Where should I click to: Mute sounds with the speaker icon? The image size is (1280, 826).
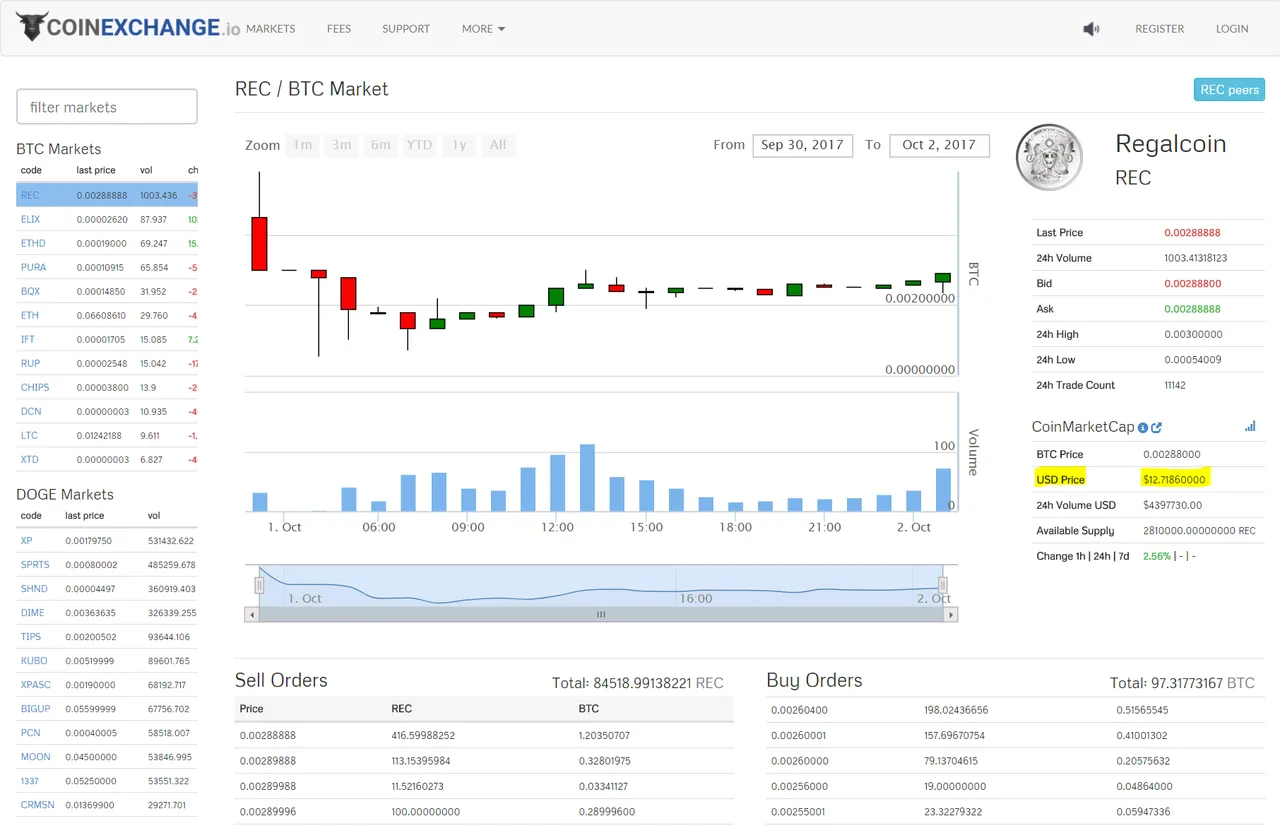[1091, 29]
